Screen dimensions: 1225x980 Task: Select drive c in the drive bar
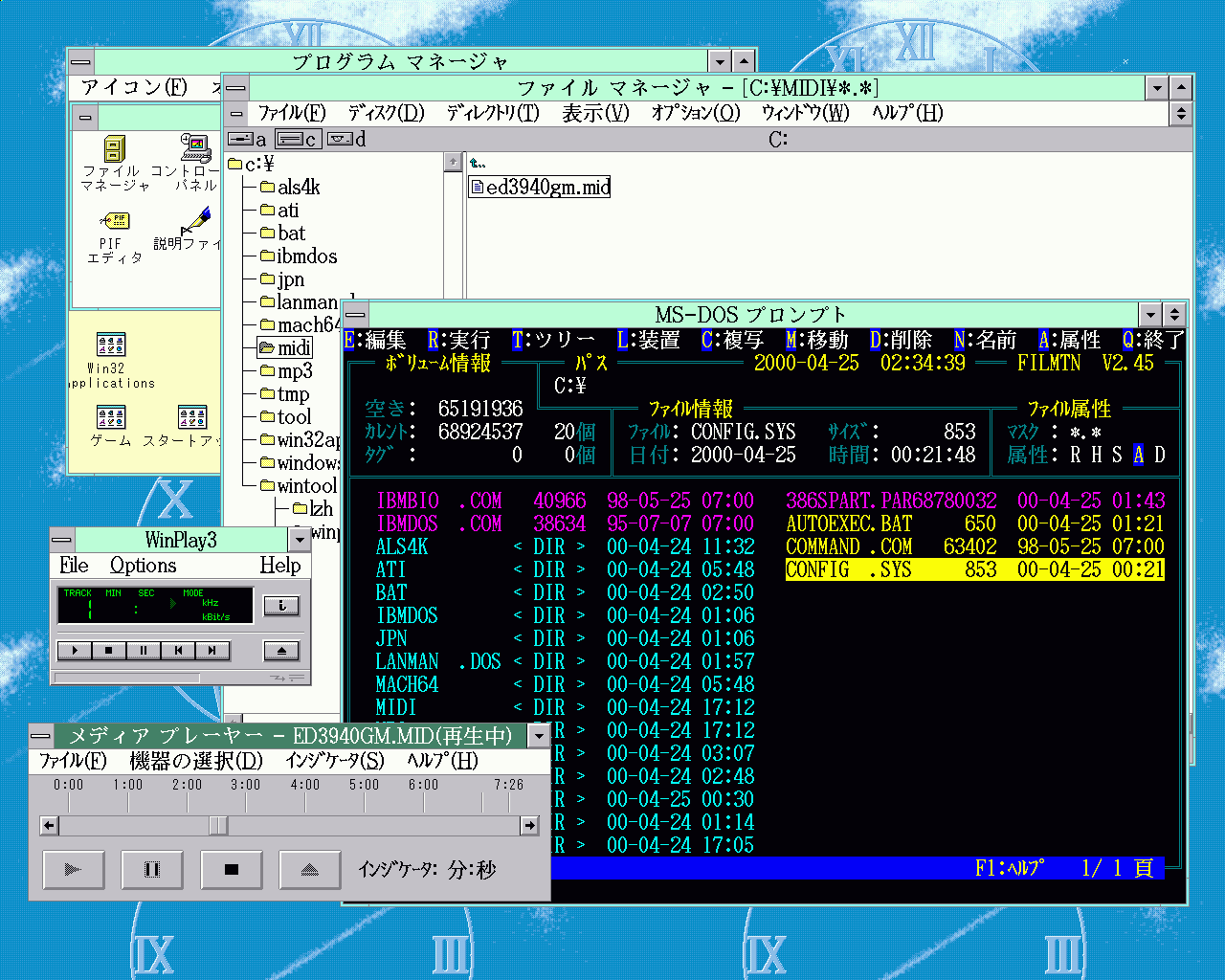tap(298, 140)
